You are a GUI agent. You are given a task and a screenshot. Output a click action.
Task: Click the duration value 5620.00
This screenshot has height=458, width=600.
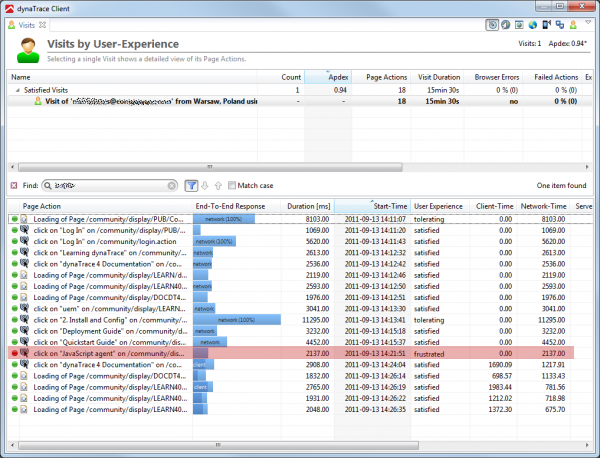(x=317, y=241)
